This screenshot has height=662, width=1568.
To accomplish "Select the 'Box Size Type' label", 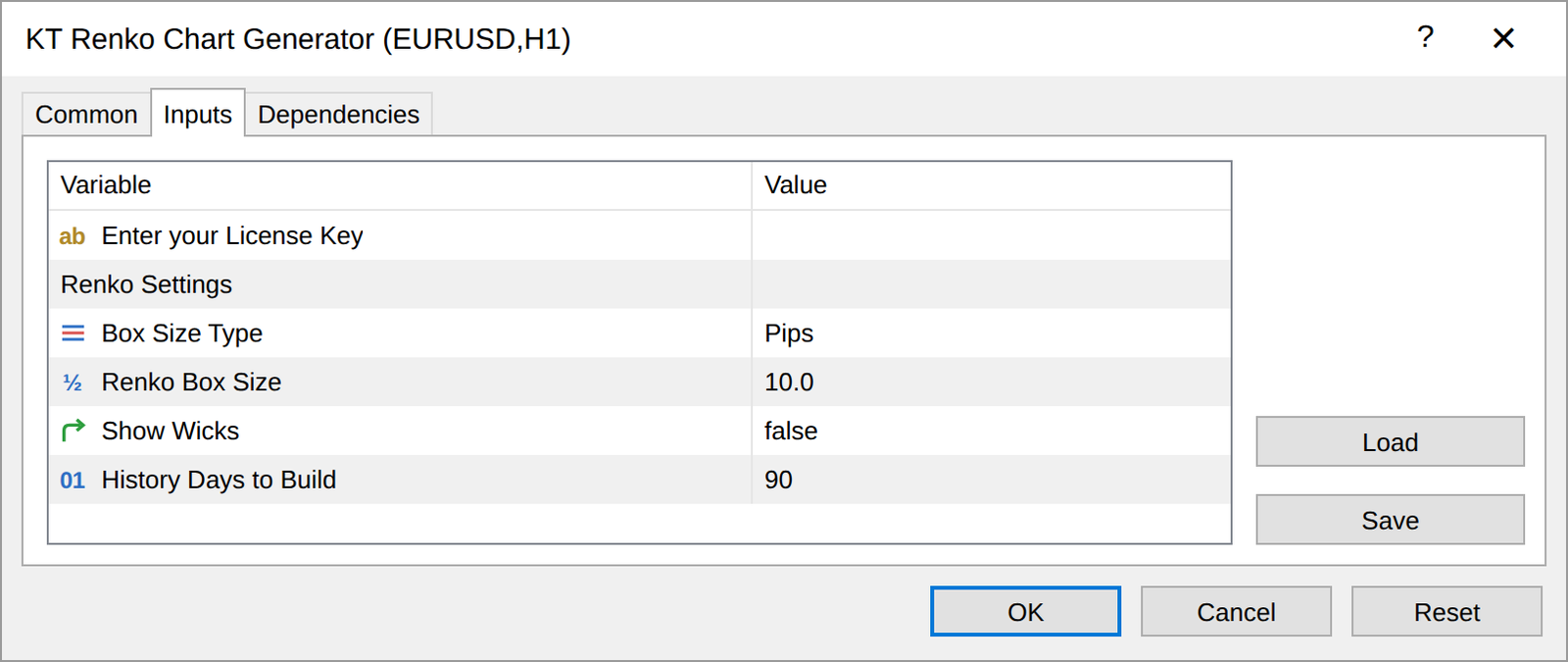I will [x=182, y=333].
